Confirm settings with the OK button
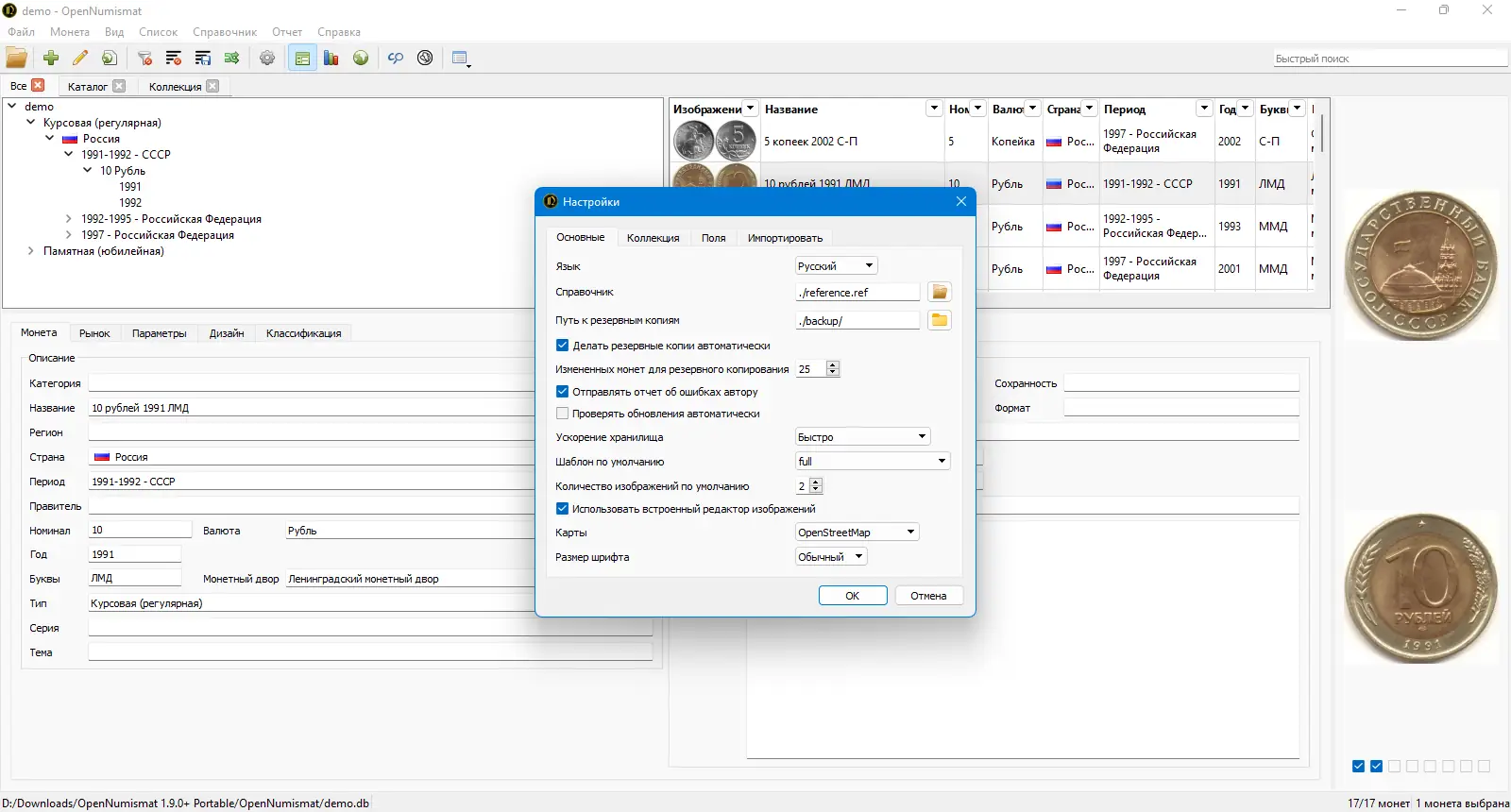The width and height of the screenshot is (1511, 812). [x=853, y=596]
